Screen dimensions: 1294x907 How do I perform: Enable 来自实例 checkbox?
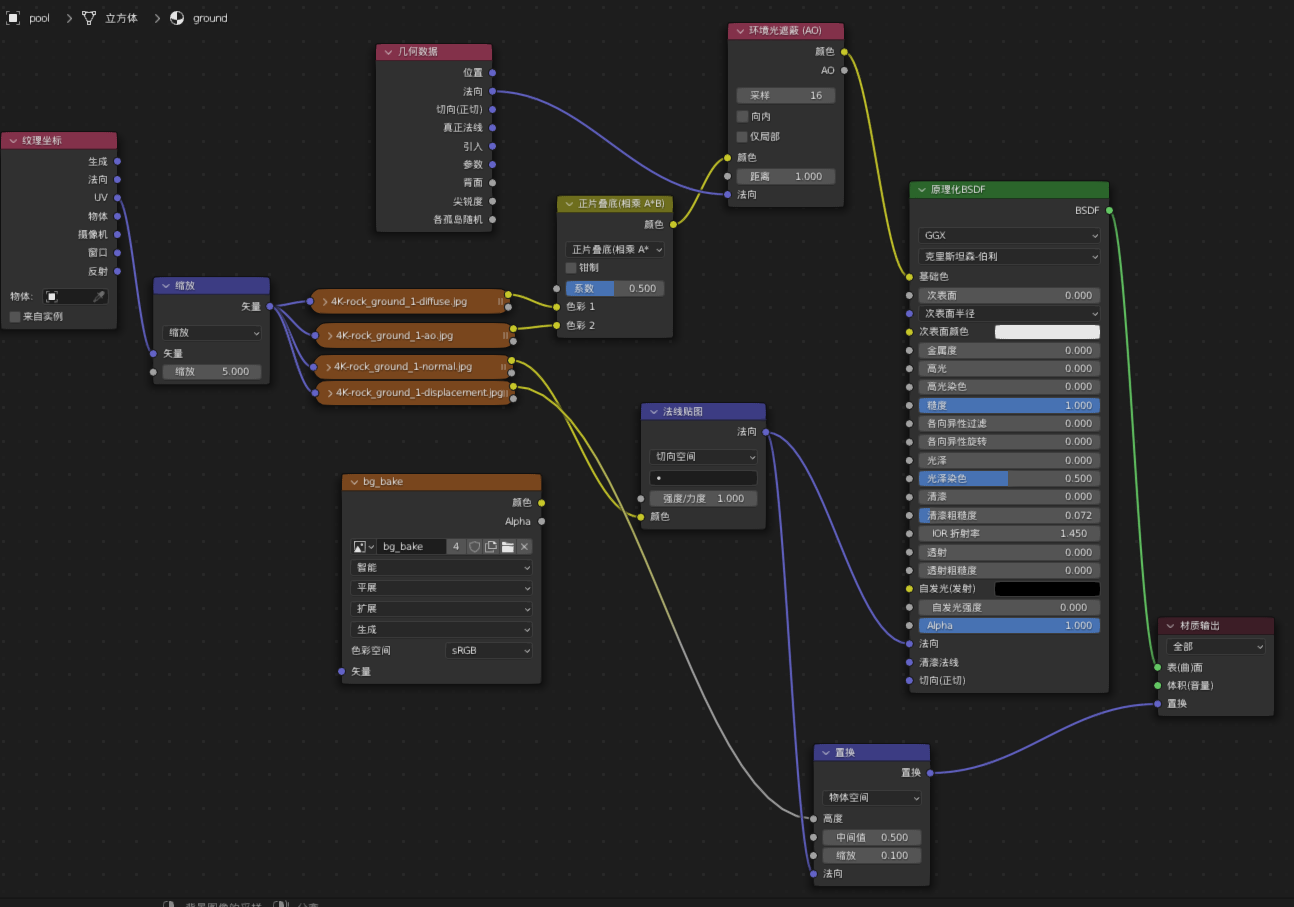point(15,316)
